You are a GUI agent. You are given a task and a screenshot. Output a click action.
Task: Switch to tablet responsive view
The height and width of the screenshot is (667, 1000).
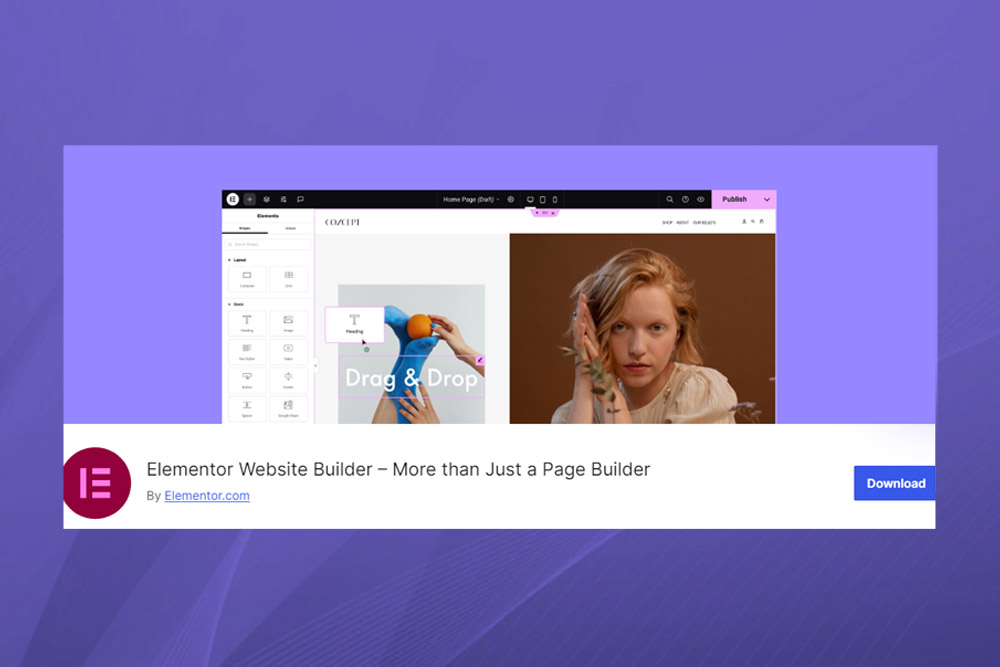pos(543,199)
